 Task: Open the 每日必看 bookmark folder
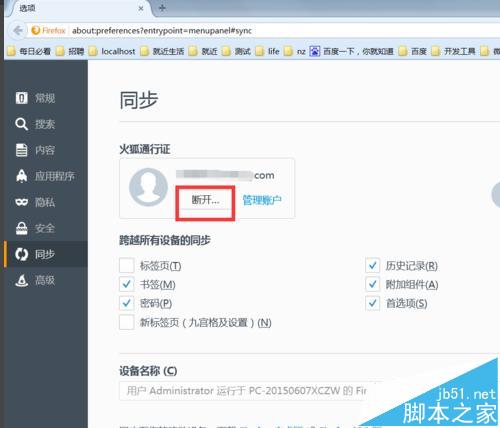click(x=29, y=51)
